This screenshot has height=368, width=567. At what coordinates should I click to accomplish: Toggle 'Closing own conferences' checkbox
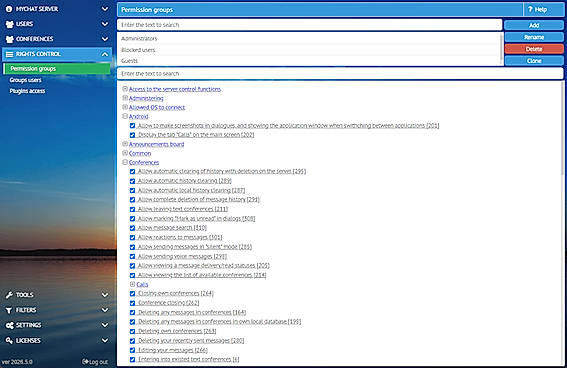(x=132, y=294)
